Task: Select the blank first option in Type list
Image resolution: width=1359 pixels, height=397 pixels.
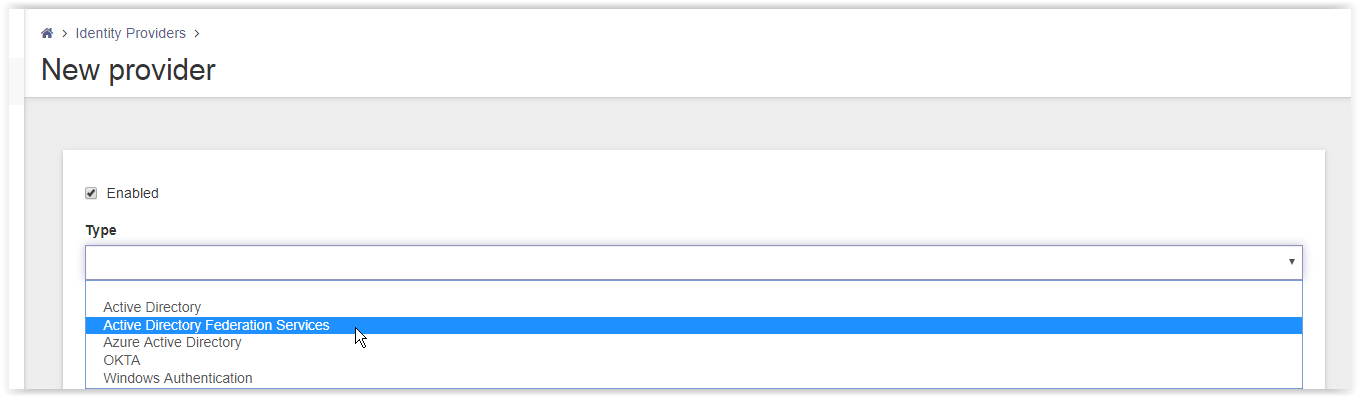Action: point(694,290)
